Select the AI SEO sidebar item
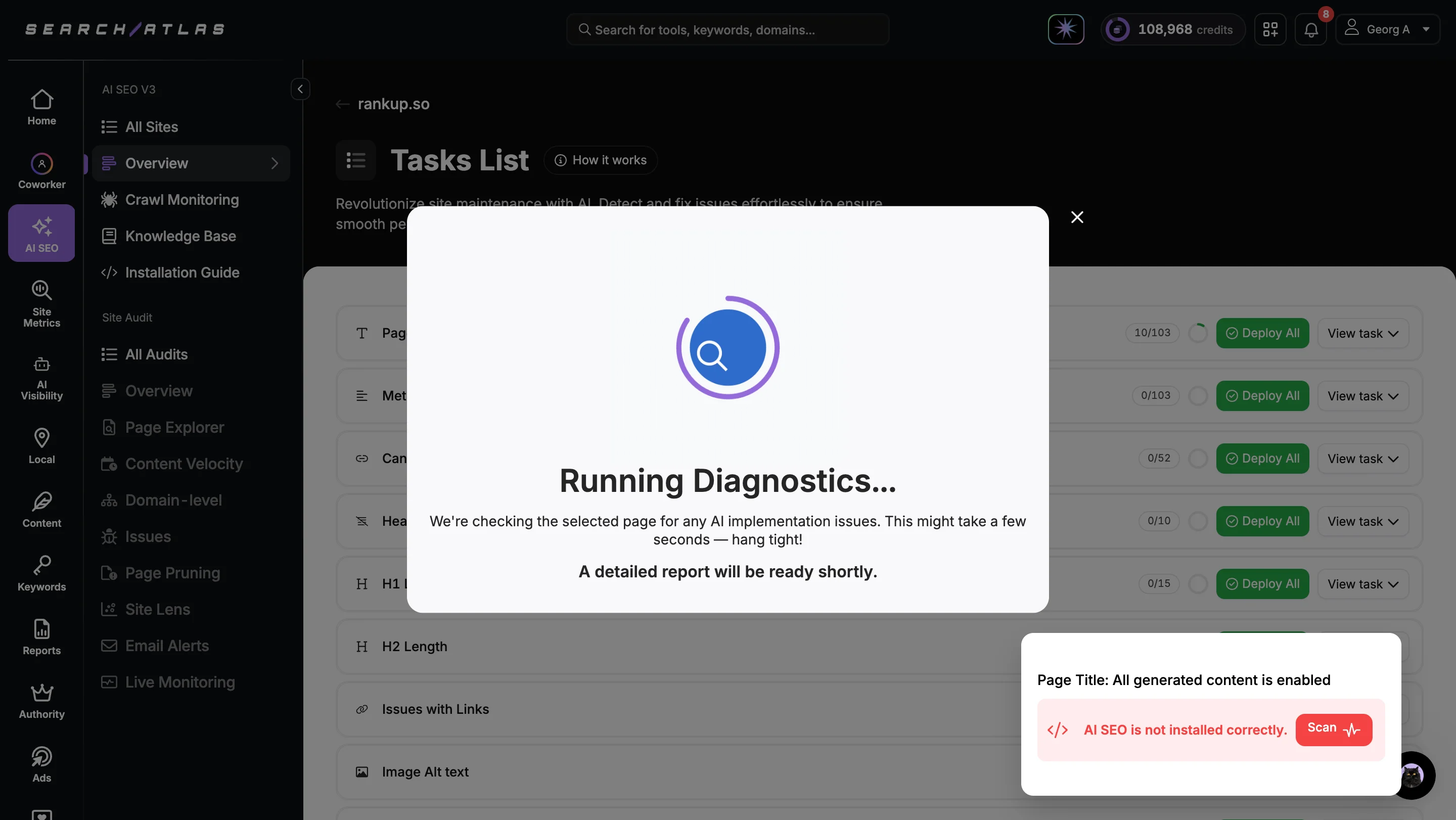 click(41, 233)
